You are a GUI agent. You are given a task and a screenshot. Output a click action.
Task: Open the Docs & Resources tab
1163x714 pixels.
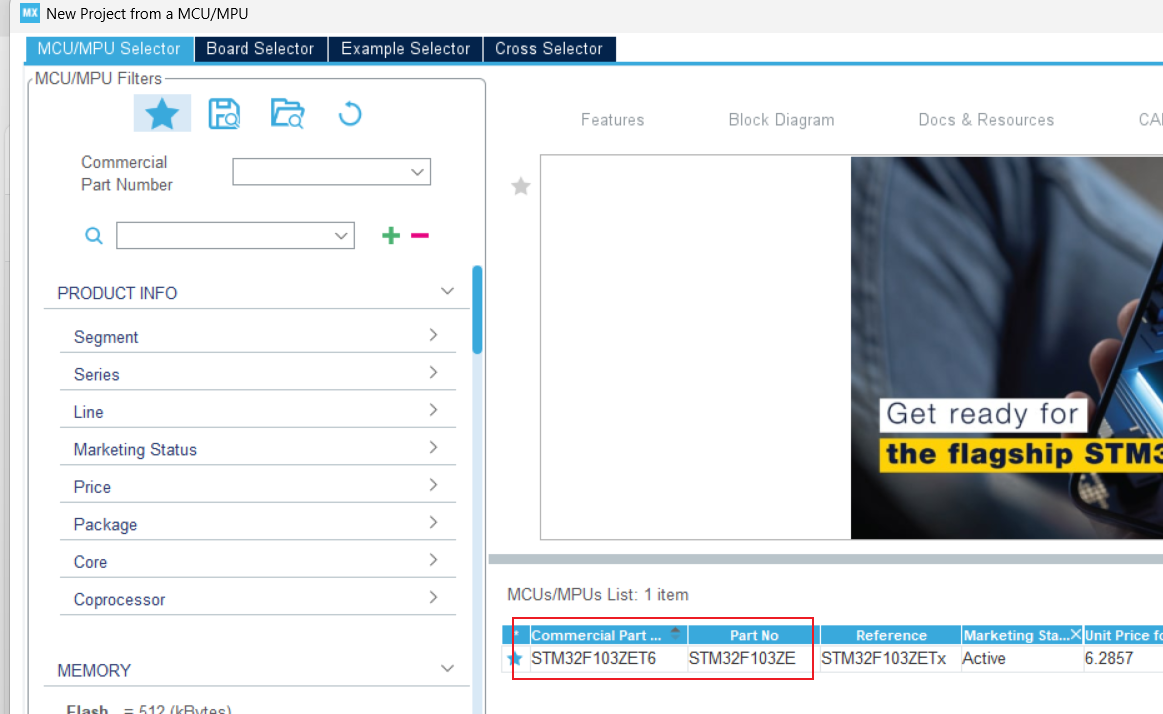(986, 120)
